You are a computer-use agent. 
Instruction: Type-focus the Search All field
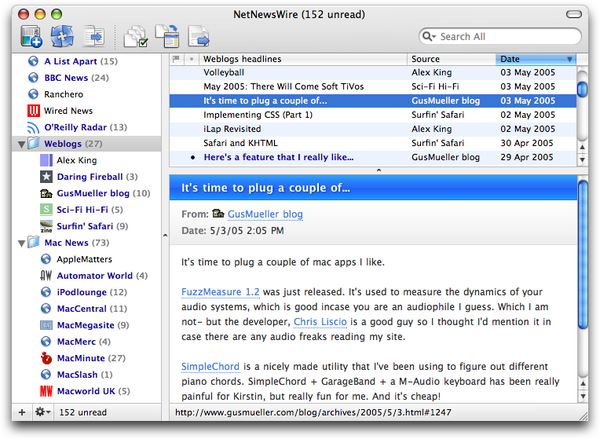point(500,36)
